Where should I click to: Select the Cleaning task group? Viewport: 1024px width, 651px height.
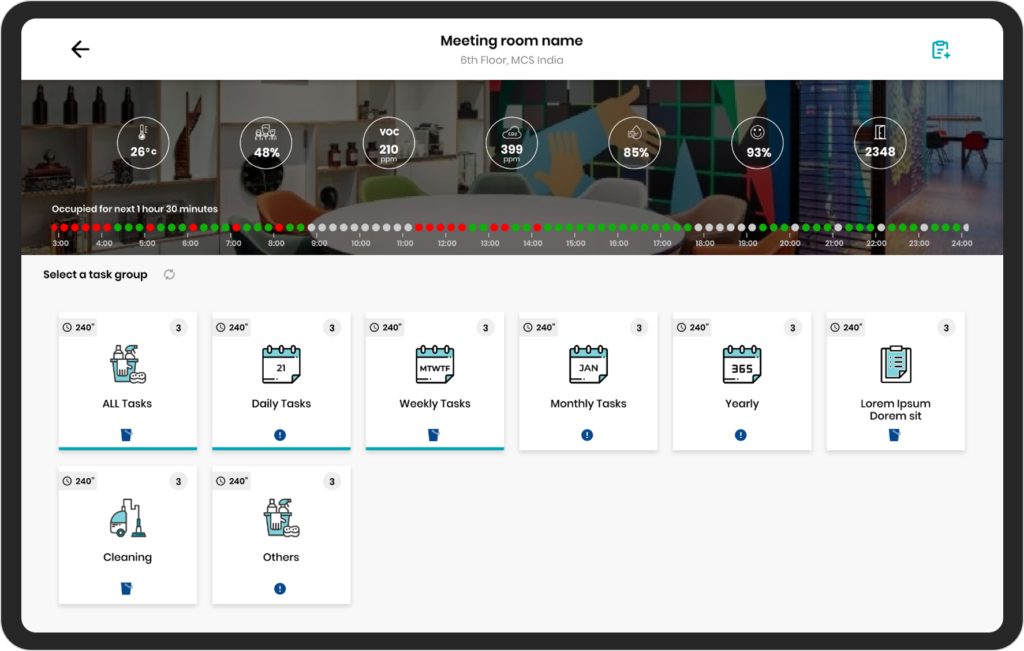tap(127, 535)
